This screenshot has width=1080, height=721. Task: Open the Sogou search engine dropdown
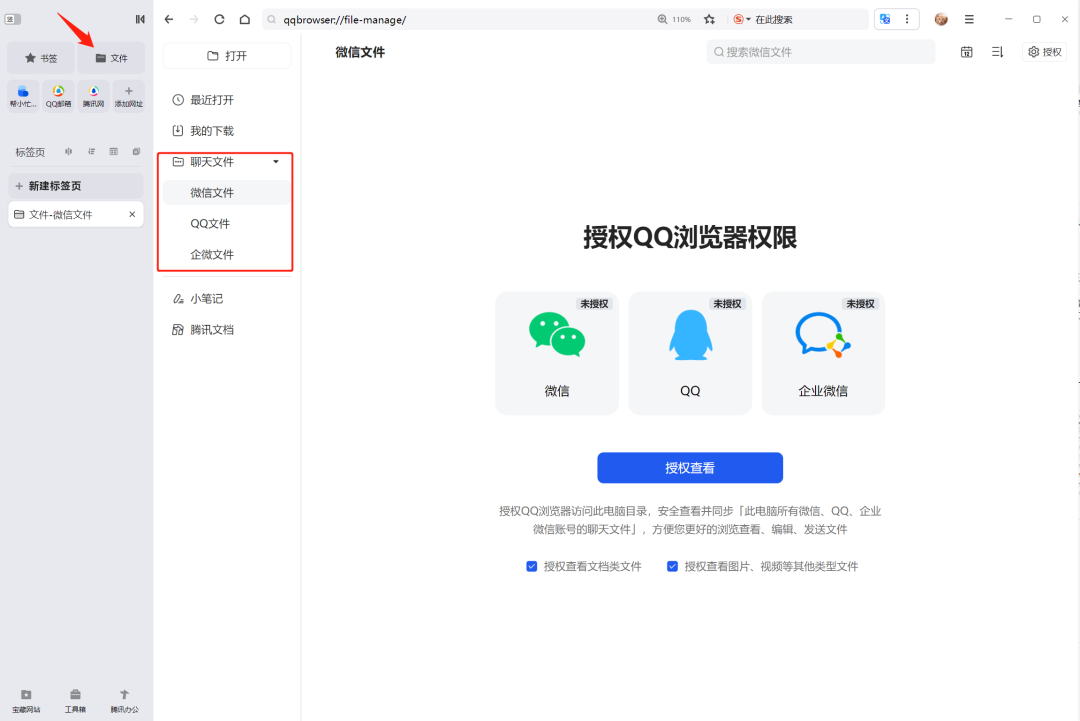point(741,19)
